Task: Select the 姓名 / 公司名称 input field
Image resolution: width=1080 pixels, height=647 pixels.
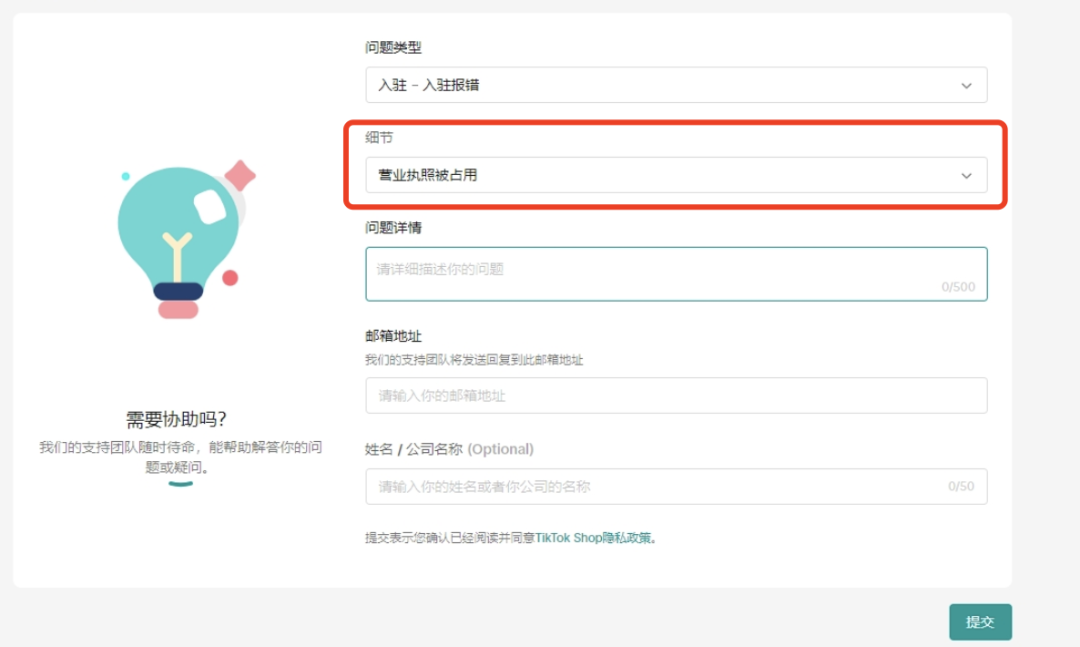Action: (650, 487)
